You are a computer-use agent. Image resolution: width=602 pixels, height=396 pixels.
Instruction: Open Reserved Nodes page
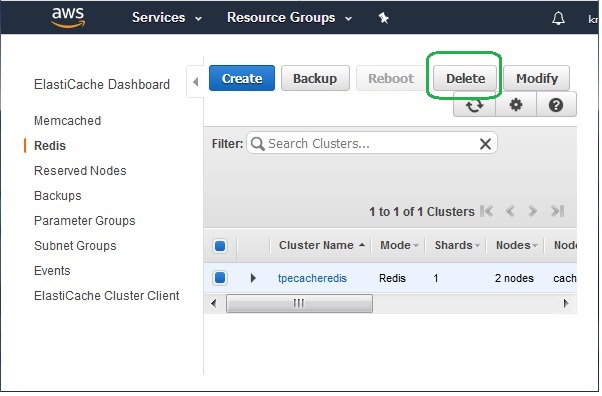point(80,171)
